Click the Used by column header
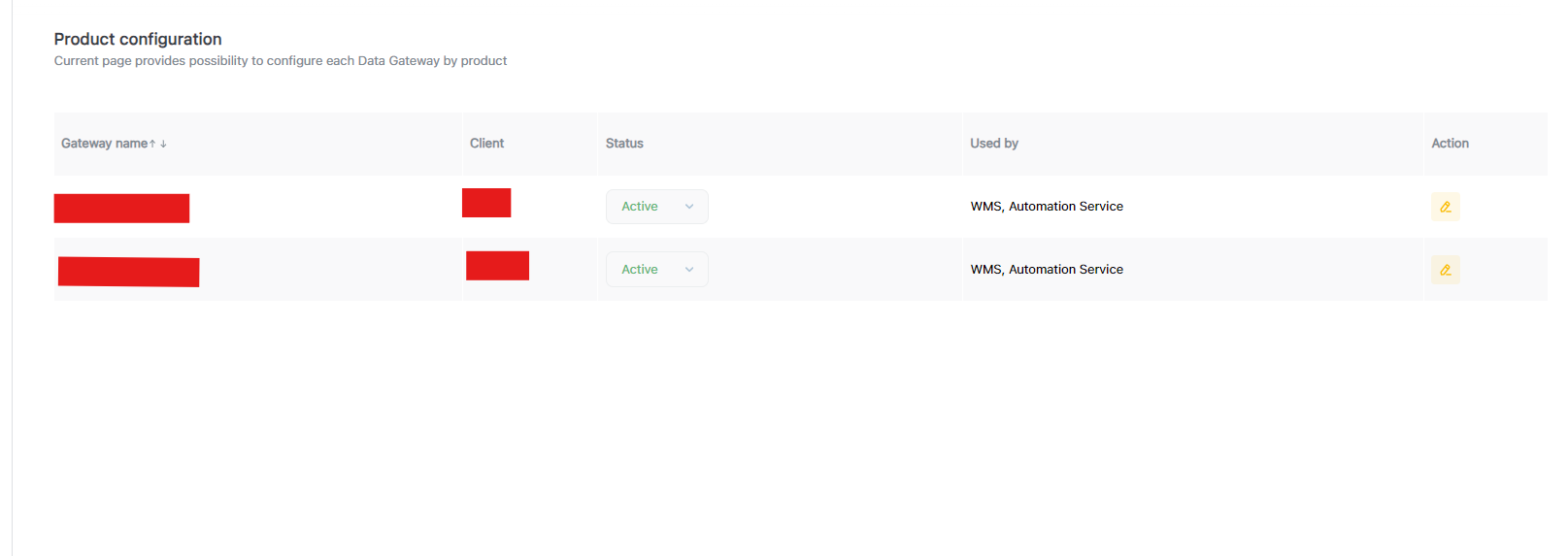The image size is (1568, 556). (994, 144)
